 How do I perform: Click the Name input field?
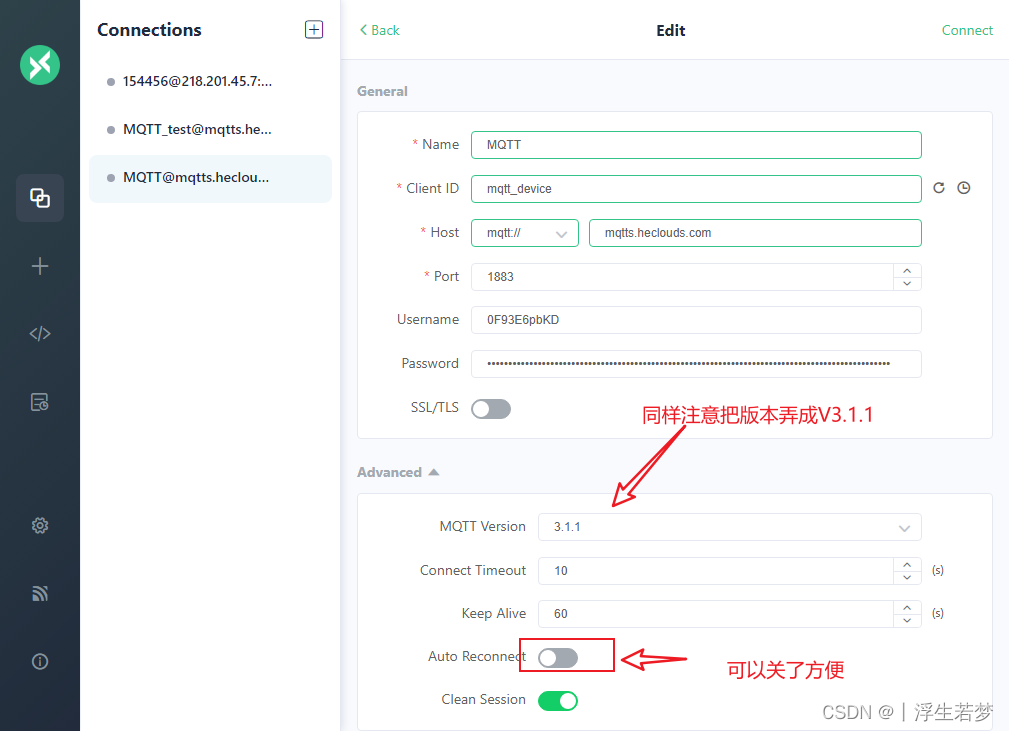click(696, 145)
